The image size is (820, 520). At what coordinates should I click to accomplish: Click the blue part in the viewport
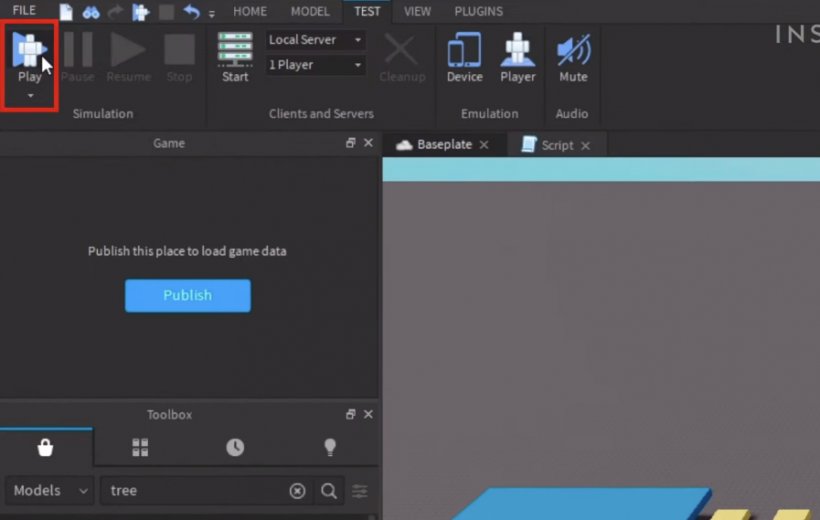[x=580, y=504]
